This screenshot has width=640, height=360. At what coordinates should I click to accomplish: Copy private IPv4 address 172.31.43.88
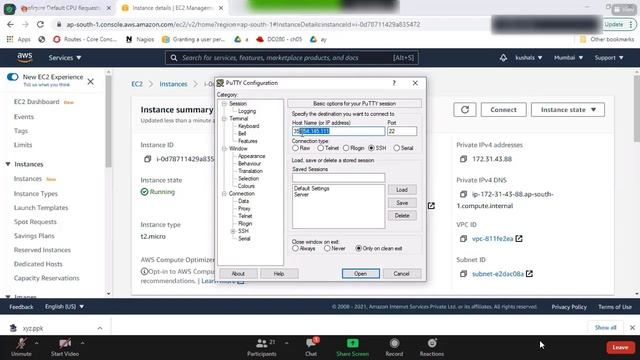point(463,159)
